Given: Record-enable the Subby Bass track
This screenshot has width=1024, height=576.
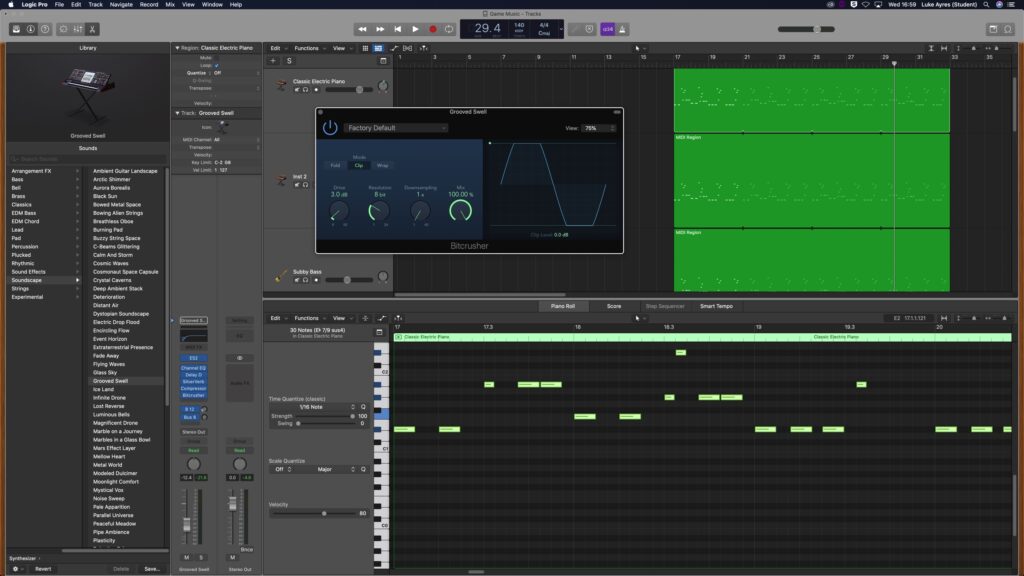Looking at the screenshot, I should [x=316, y=280].
